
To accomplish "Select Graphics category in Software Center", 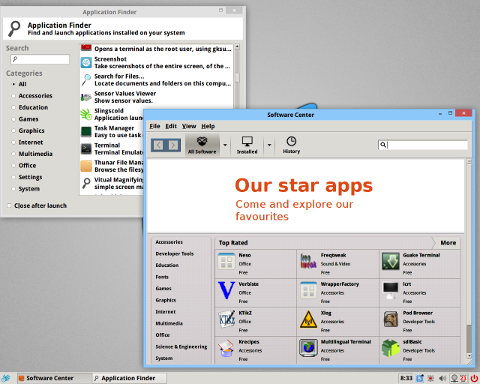I will [166, 300].
